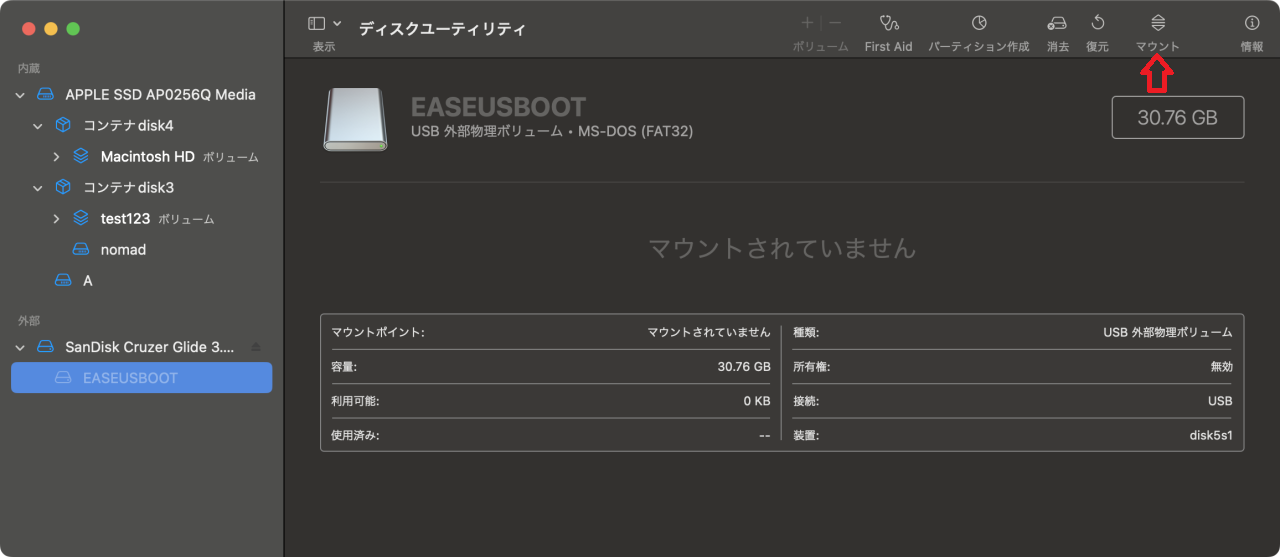
Task: Collapse コンテナdisk4 in sidebar
Action: 38,126
